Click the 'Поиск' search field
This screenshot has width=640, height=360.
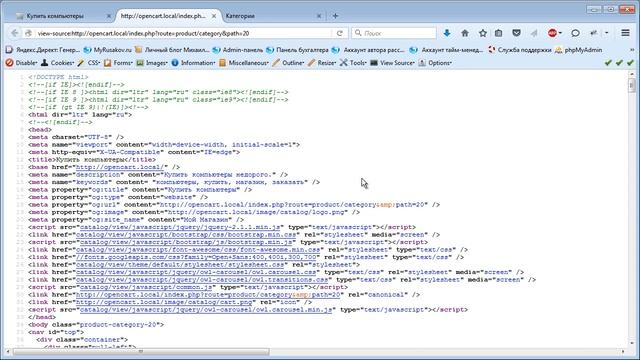tap(394, 33)
